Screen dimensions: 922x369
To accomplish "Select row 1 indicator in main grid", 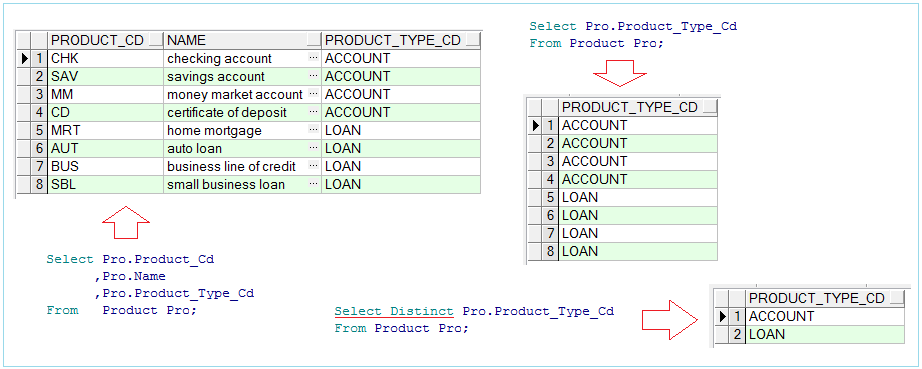I will click(x=24, y=58).
